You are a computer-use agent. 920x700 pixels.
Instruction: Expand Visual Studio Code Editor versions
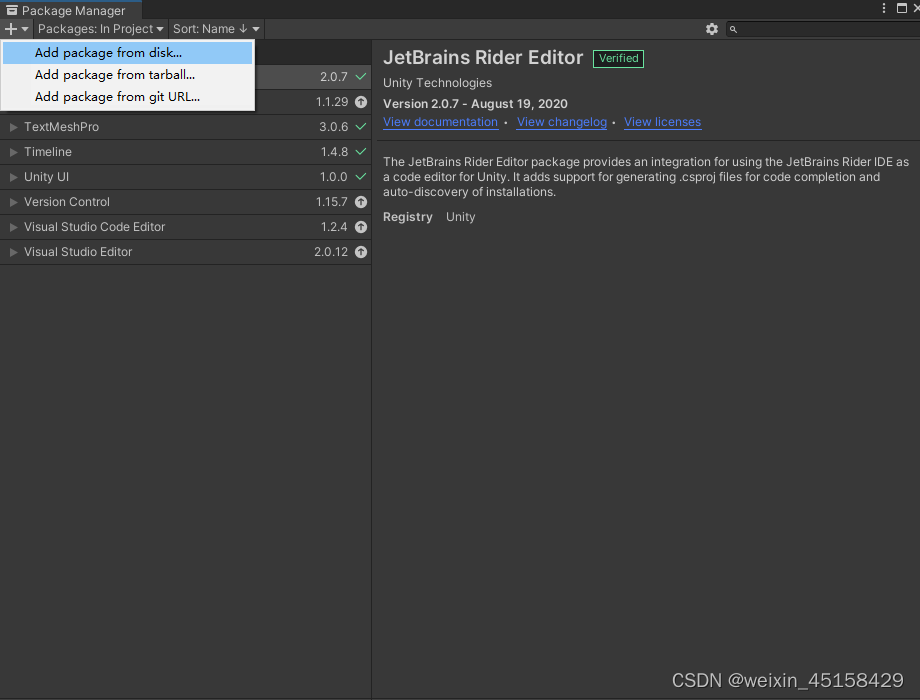[13, 227]
